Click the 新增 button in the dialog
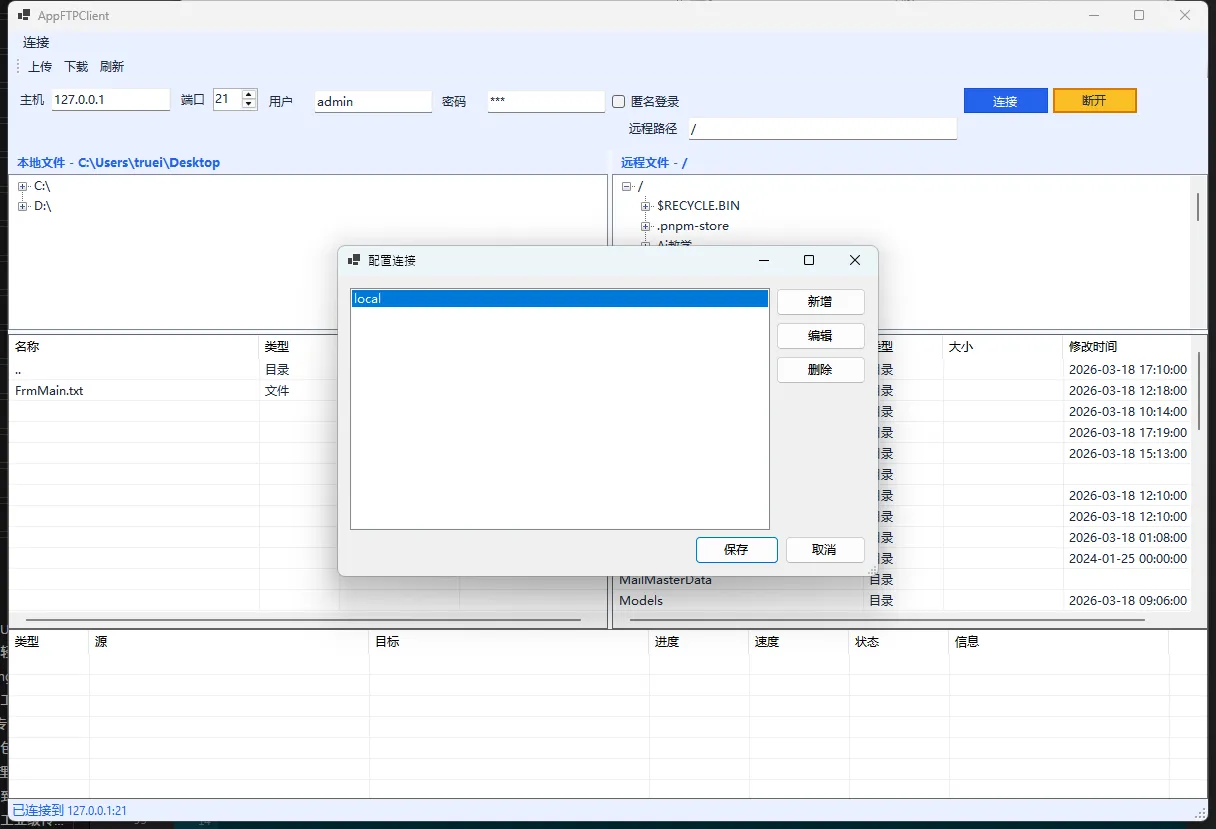 (820, 302)
